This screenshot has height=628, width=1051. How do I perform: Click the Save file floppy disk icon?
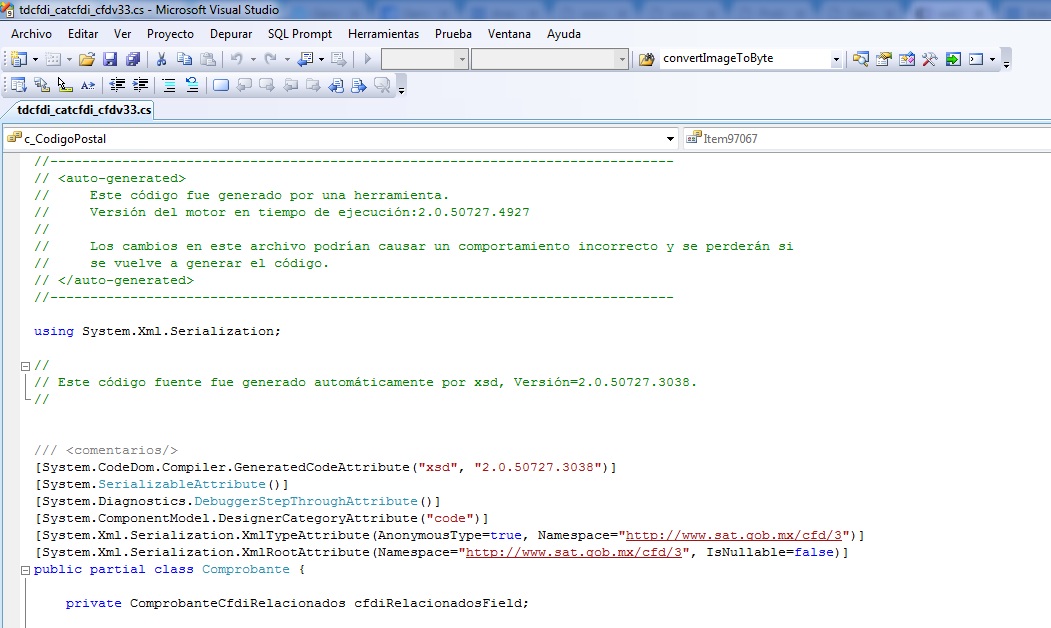pos(110,59)
